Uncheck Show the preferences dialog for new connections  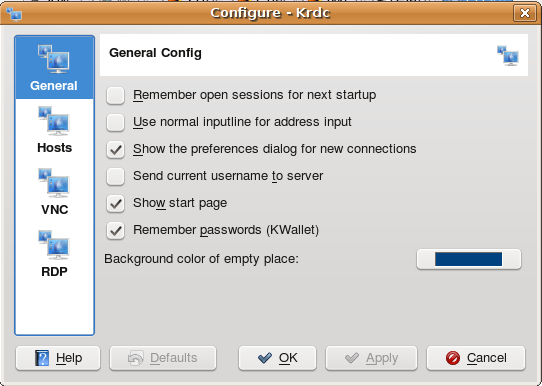pos(115,149)
